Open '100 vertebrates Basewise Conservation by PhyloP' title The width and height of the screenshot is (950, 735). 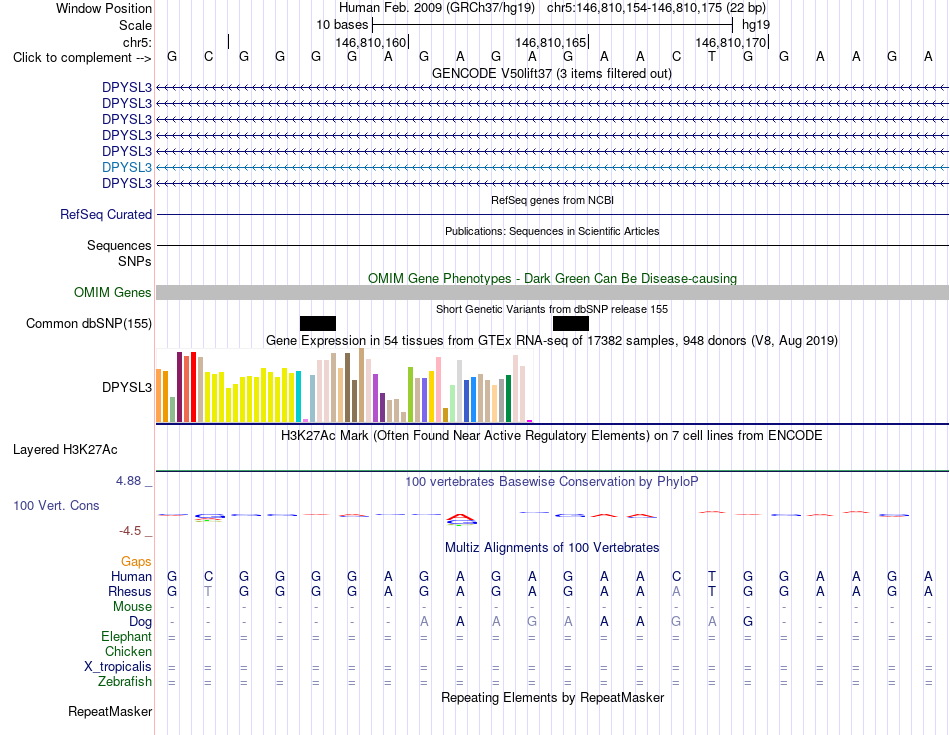tap(552, 482)
